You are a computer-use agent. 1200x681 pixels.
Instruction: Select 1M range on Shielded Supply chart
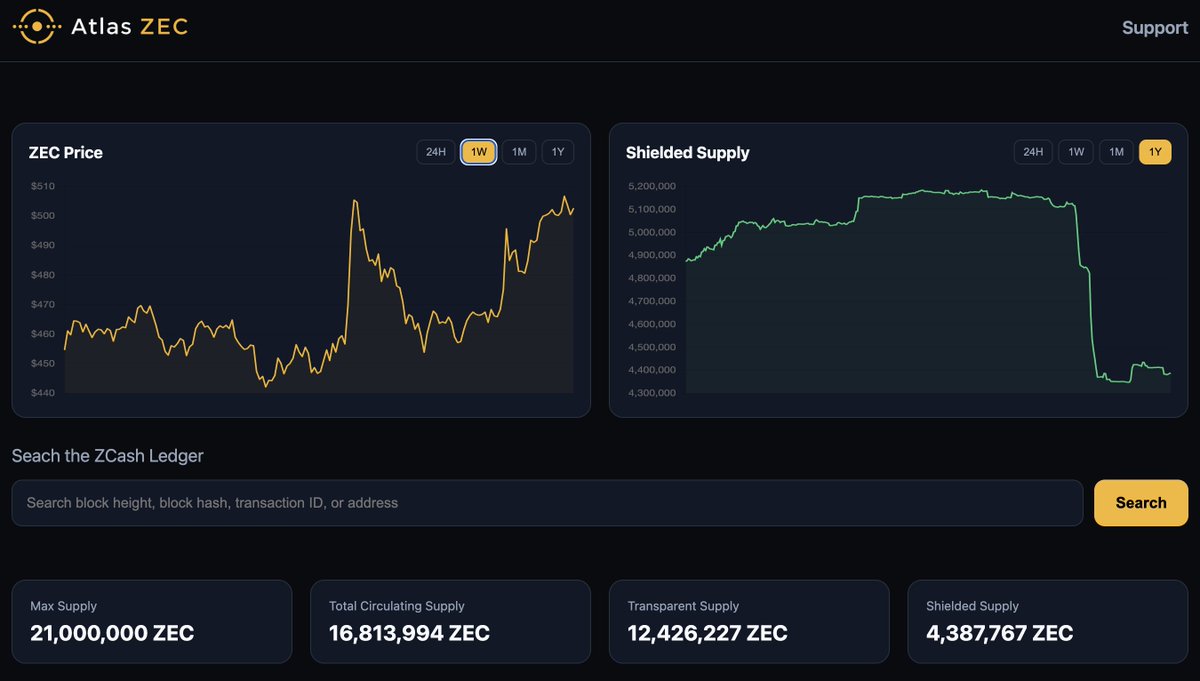1116,152
